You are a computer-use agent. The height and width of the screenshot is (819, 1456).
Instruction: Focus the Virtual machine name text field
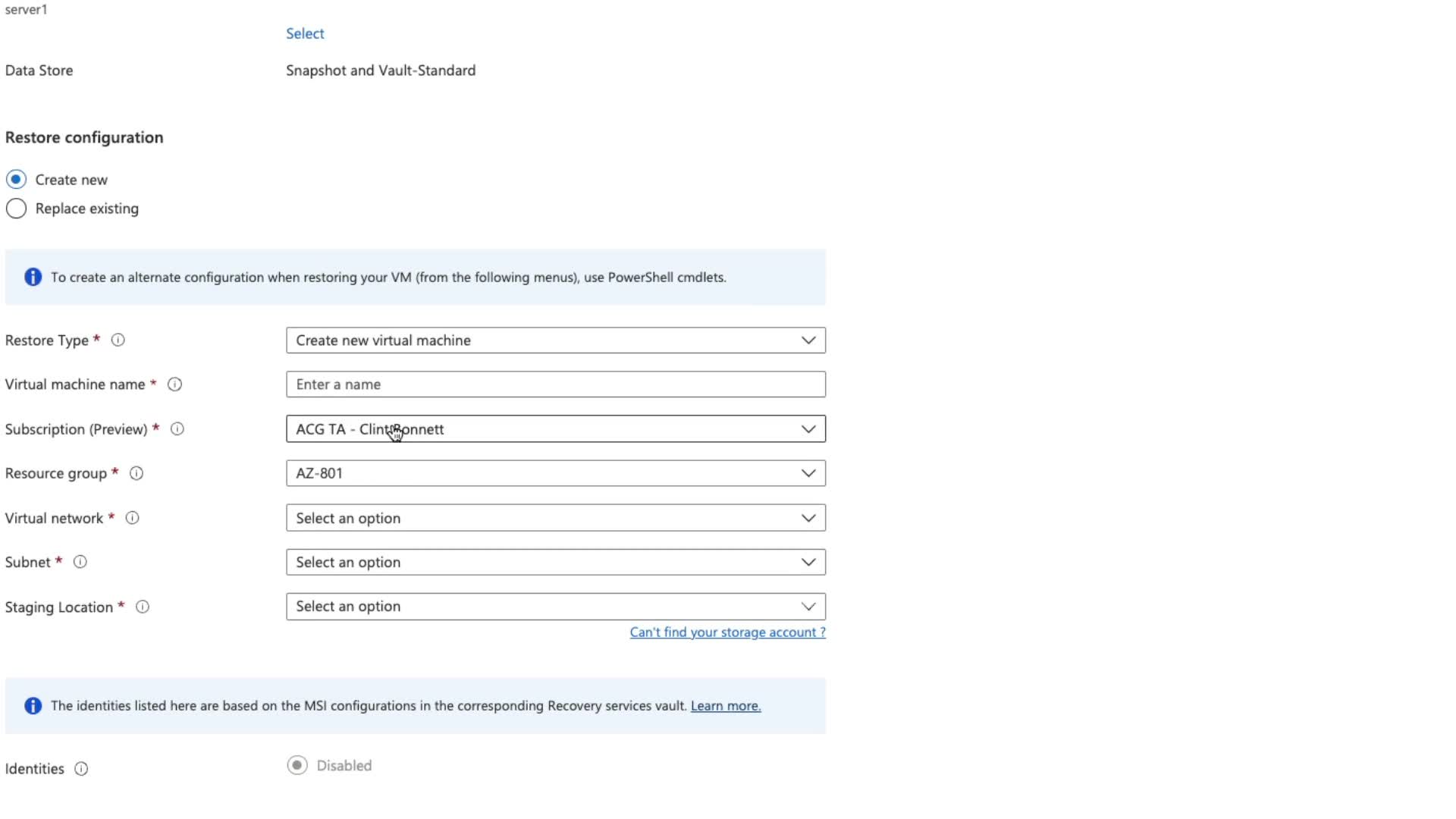click(555, 384)
